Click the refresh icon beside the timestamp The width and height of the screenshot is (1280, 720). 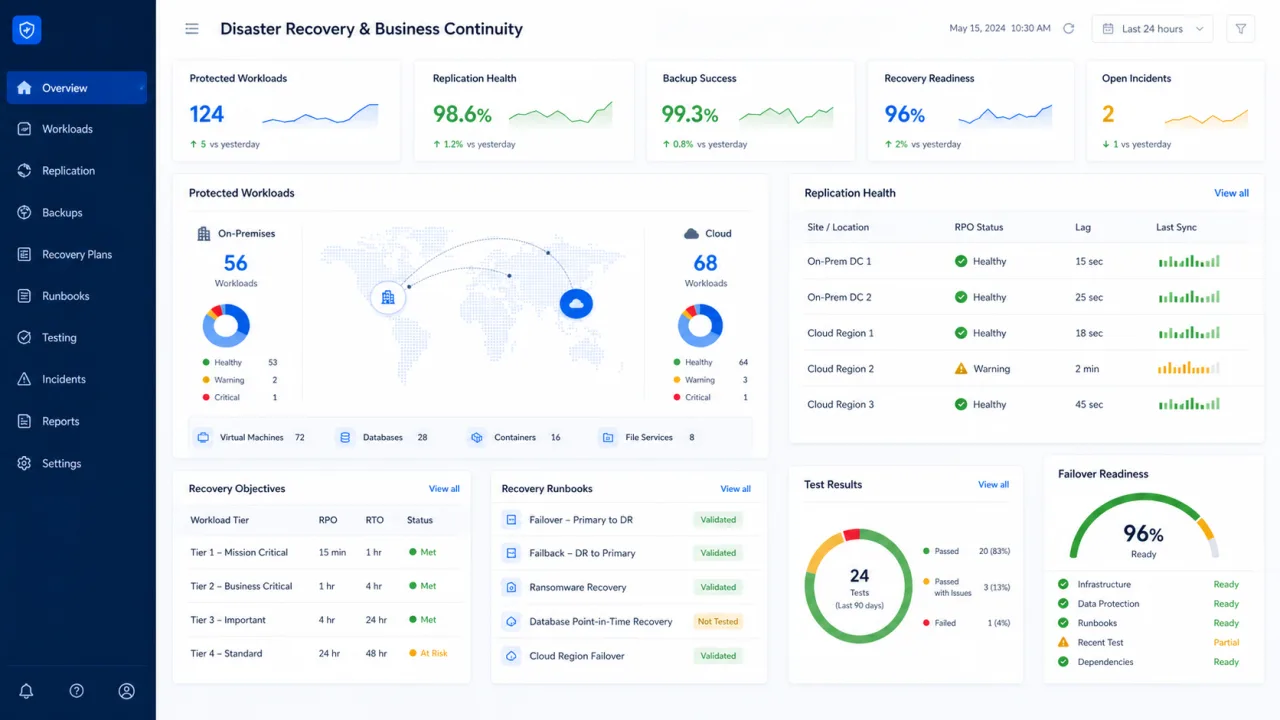[x=1068, y=29]
